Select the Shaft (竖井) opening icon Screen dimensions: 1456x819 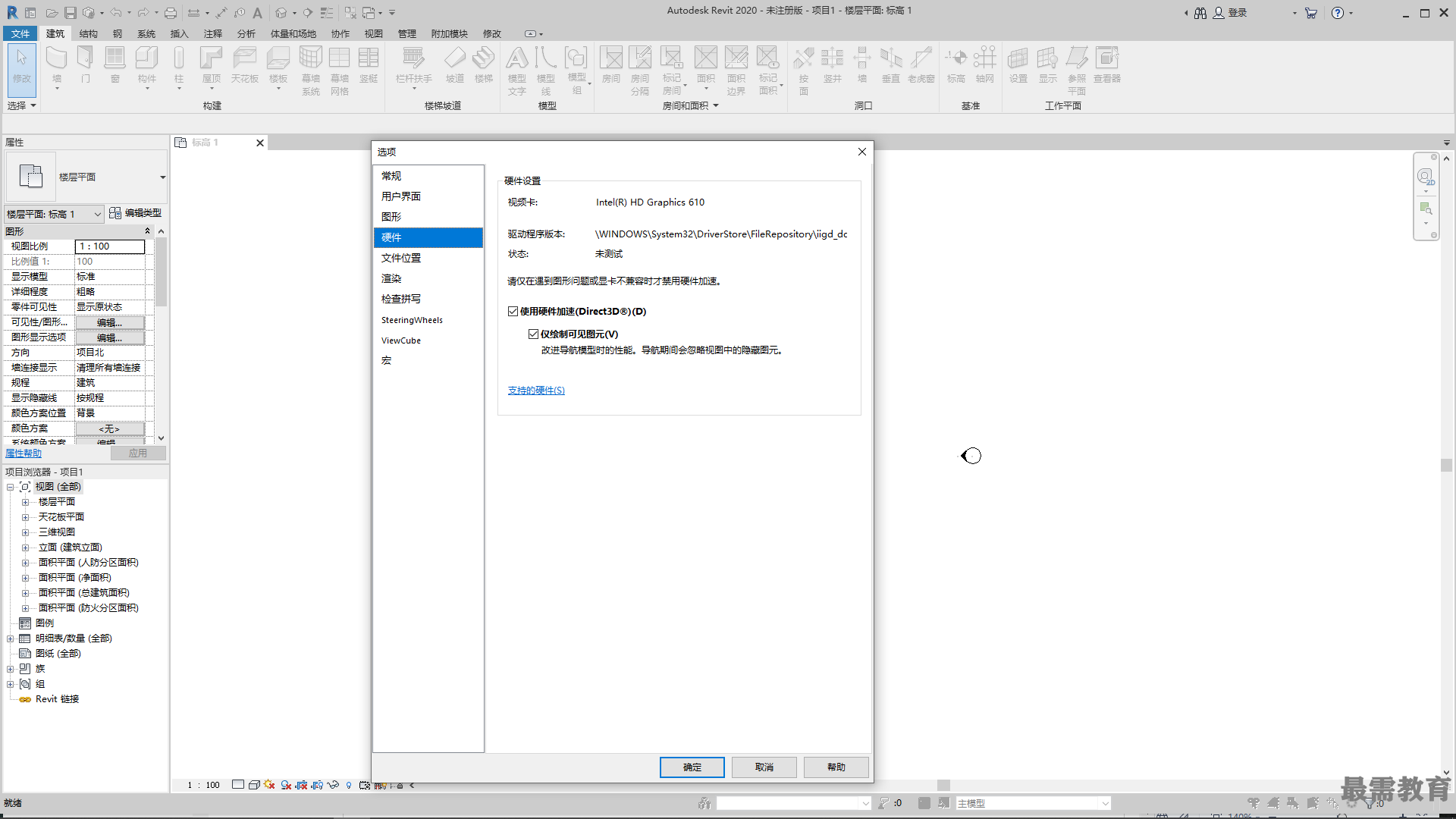[x=833, y=59]
